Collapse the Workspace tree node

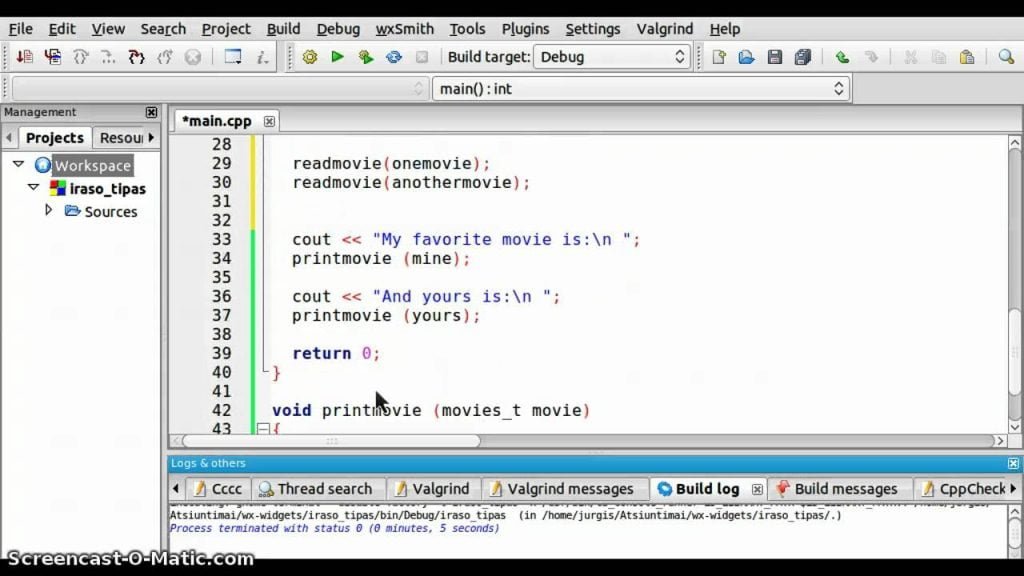[18, 165]
